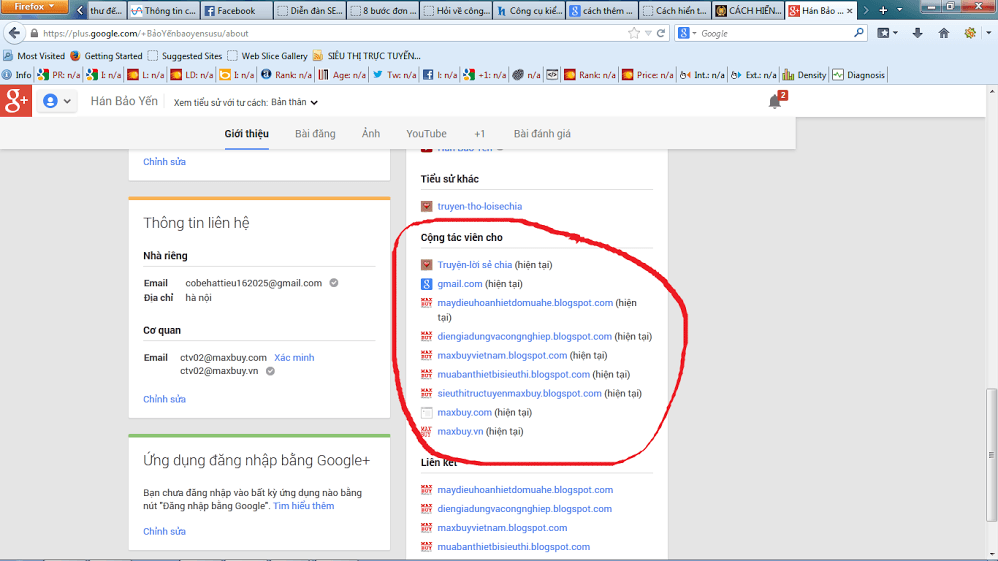998x561 pixels.
Task: Close the Hán Bảo tab
Action: pos(849,11)
